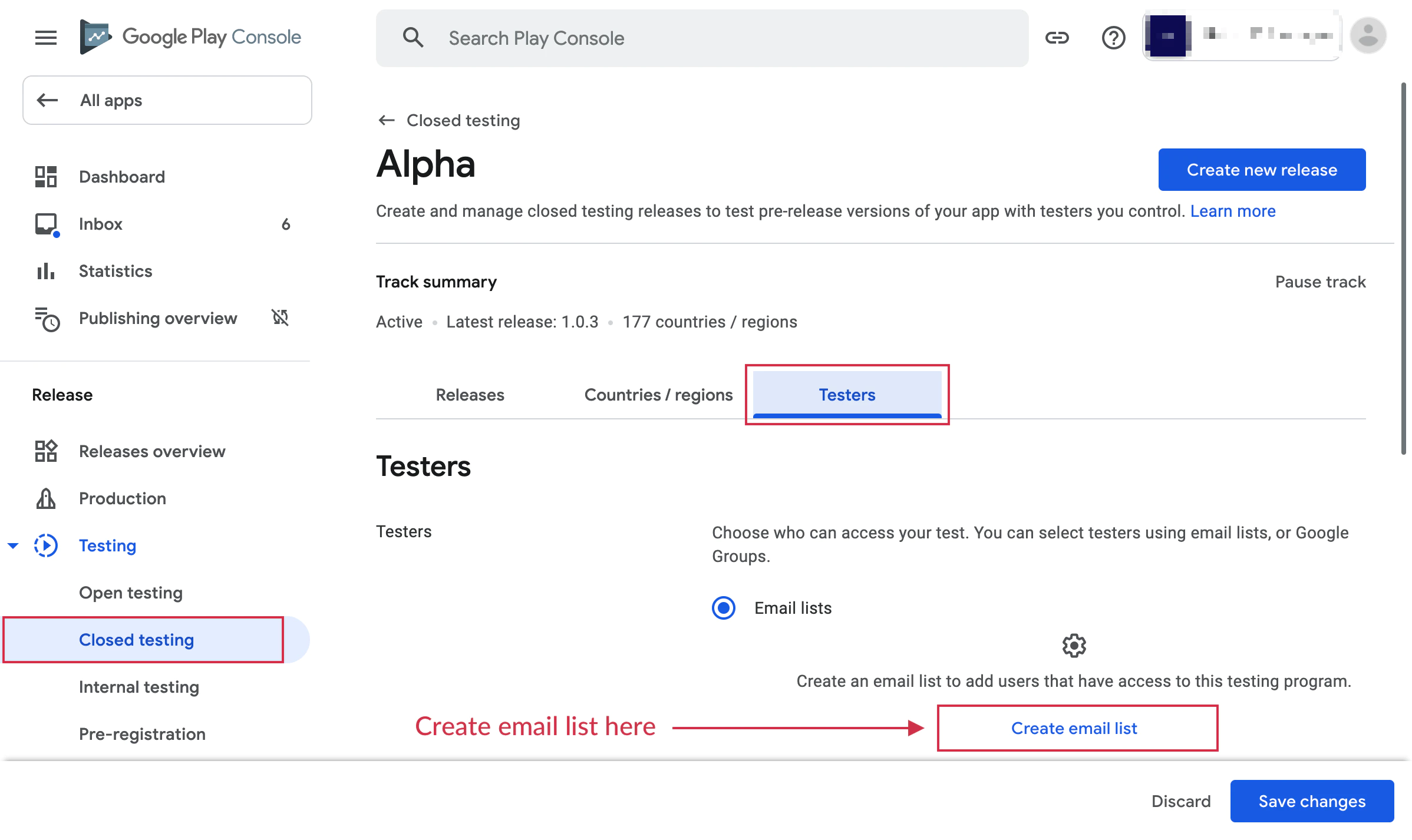This screenshot has height=840, width=1412.
Task: Open the copy link tool
Action: [1057, 38]
